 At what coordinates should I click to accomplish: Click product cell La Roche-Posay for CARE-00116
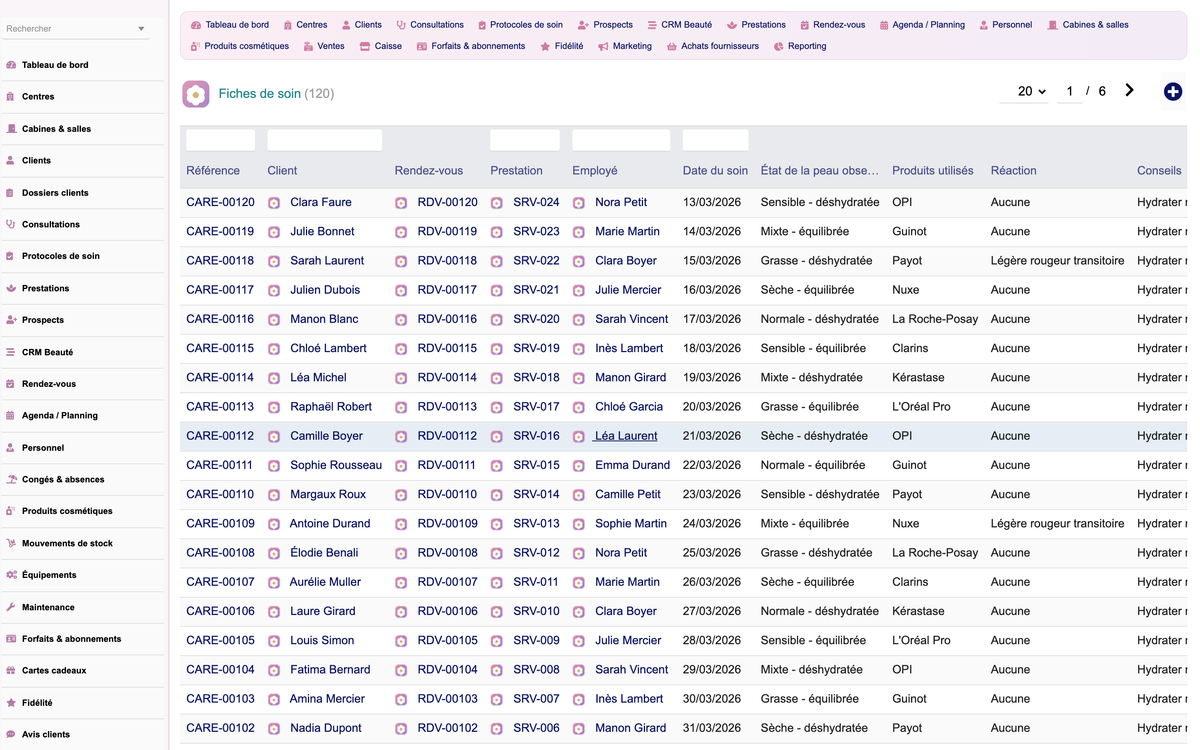935,319
